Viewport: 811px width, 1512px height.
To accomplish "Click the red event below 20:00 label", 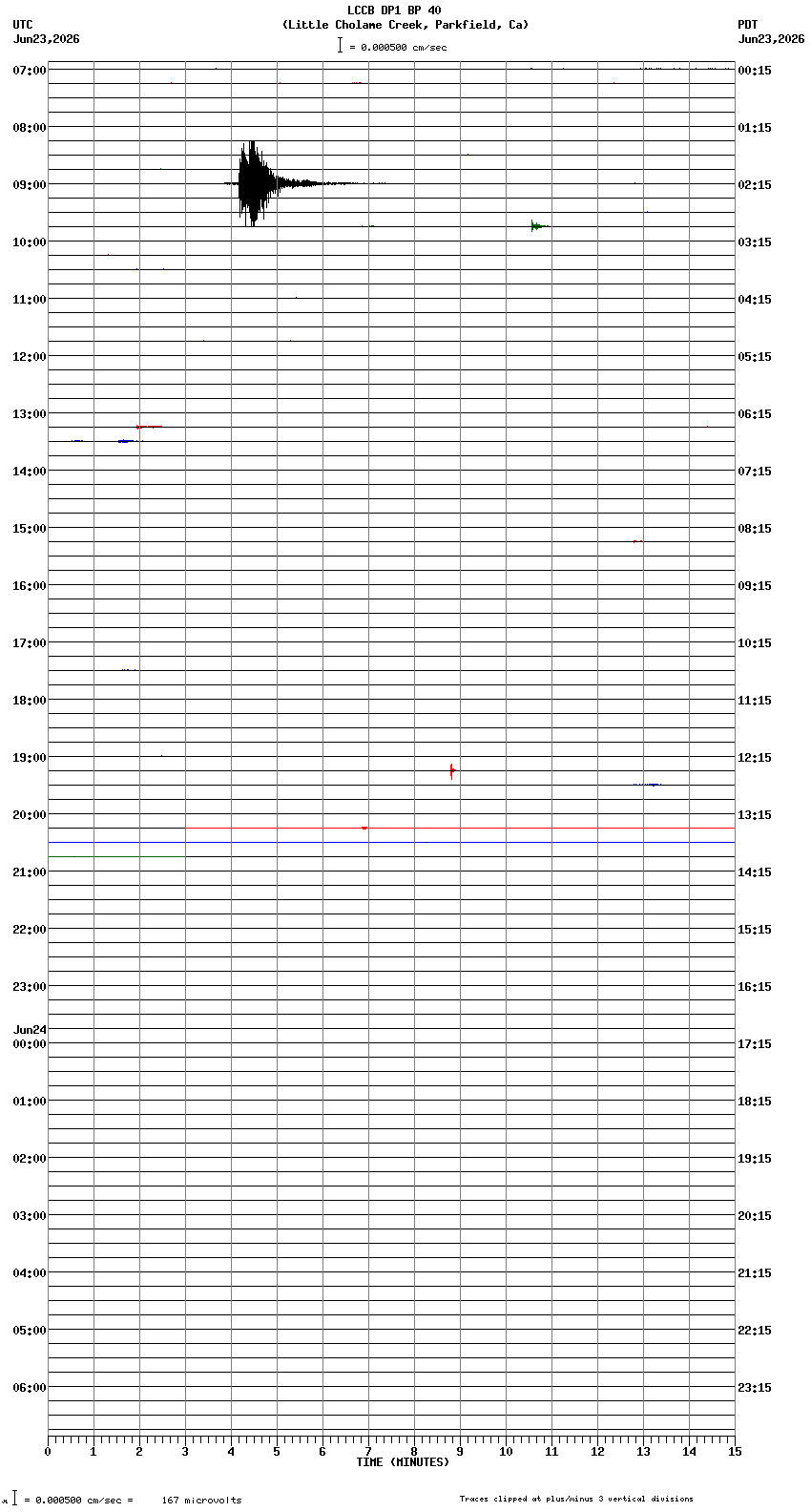I will (364, 828).
